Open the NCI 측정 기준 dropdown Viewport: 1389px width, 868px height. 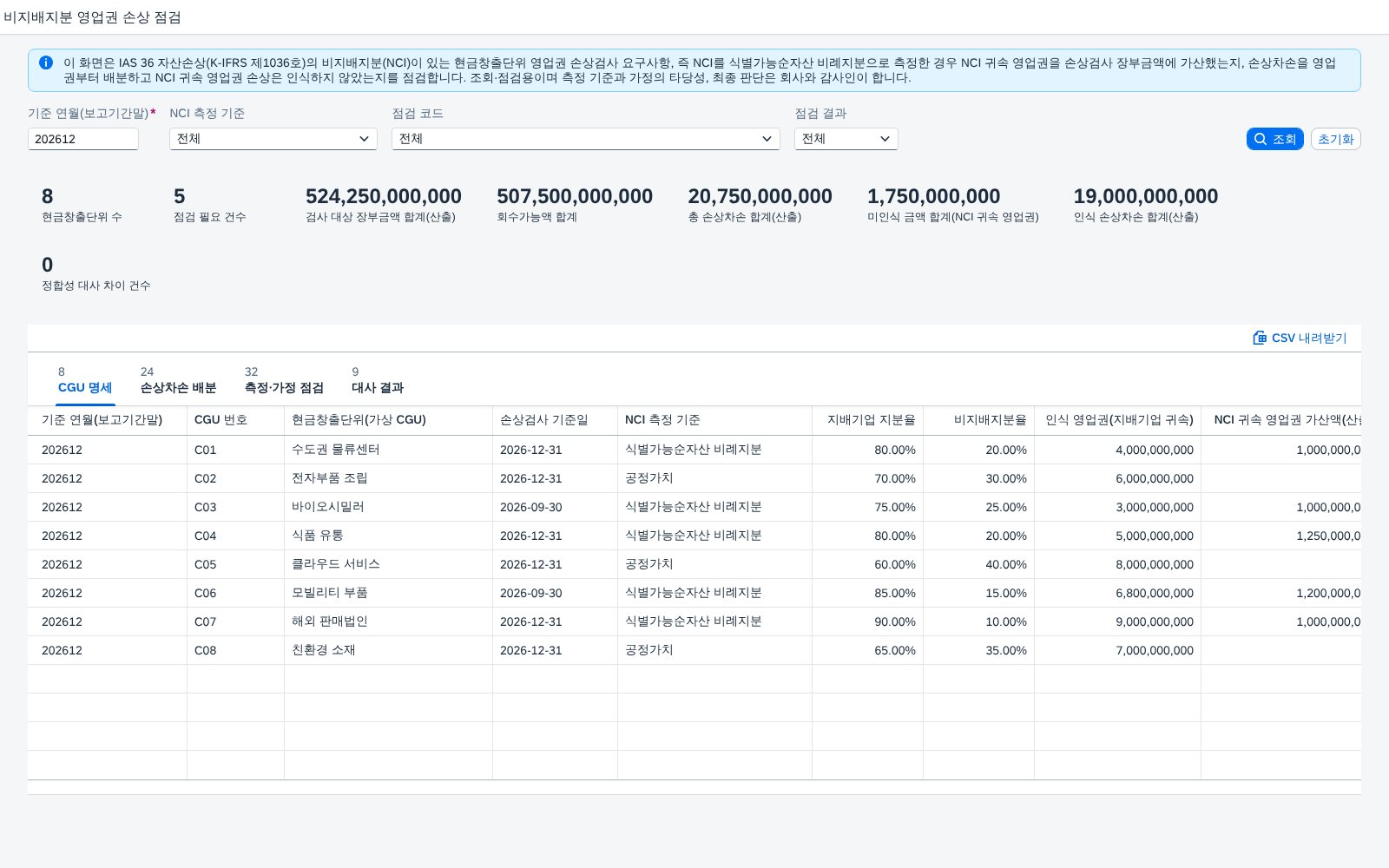[x=273, y=139]
